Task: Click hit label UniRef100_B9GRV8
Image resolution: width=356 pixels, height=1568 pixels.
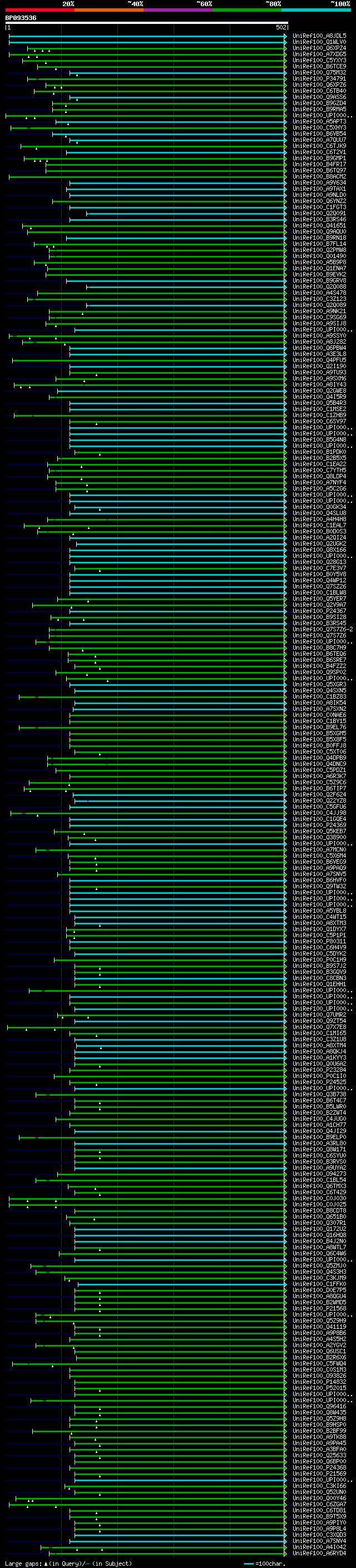Action: point(319,280)
